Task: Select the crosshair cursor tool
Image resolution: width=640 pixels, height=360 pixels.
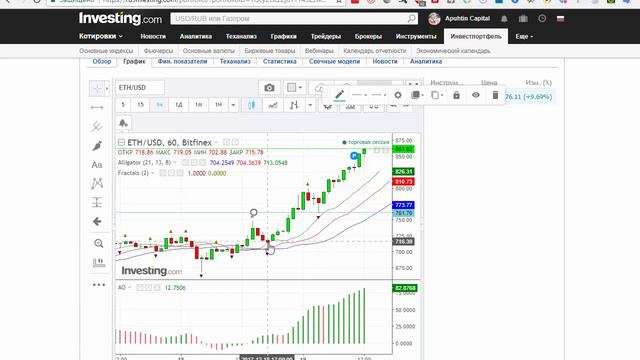Action: click(97, 88)
